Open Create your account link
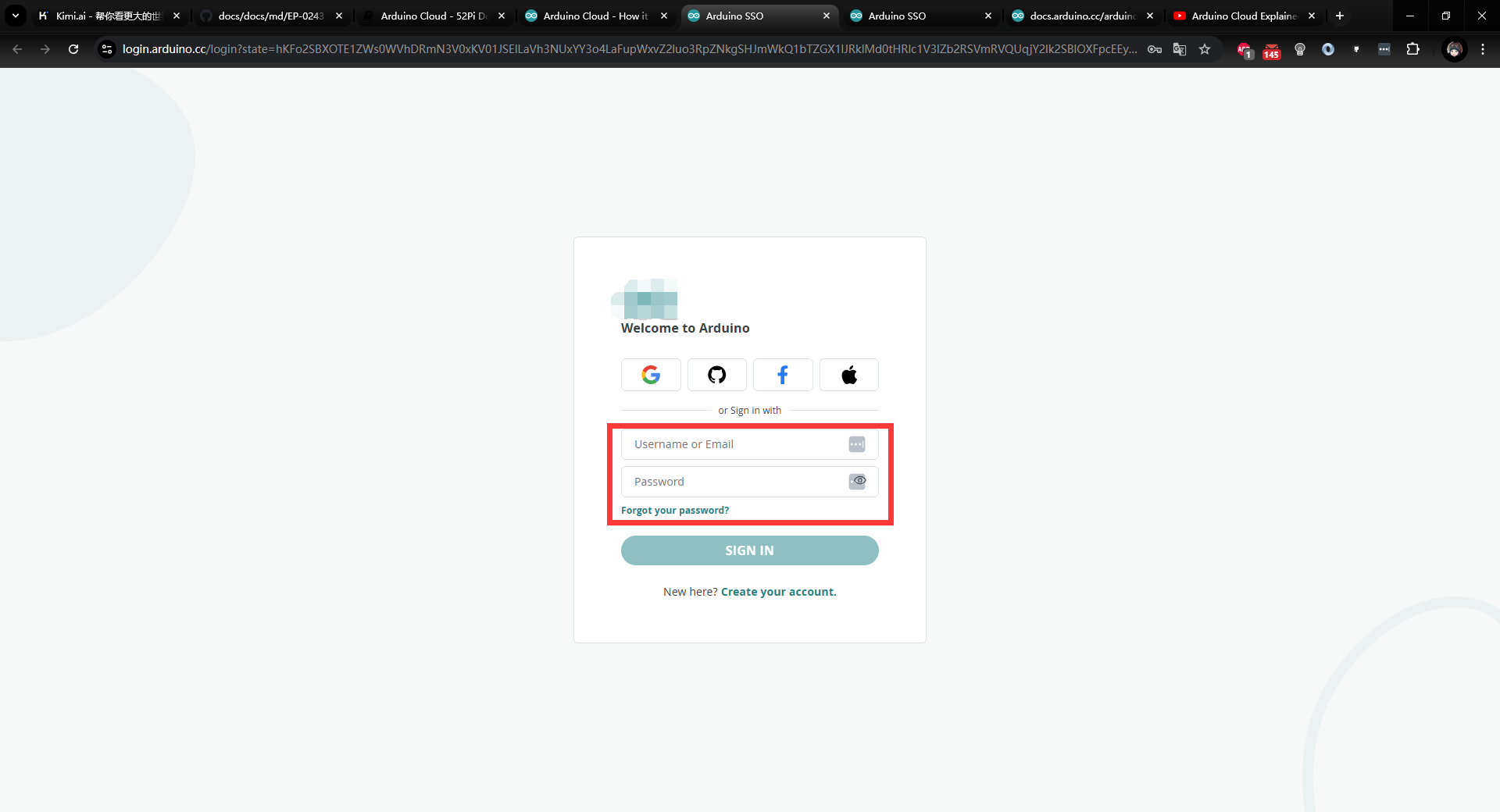 click(x=778, y=592)
